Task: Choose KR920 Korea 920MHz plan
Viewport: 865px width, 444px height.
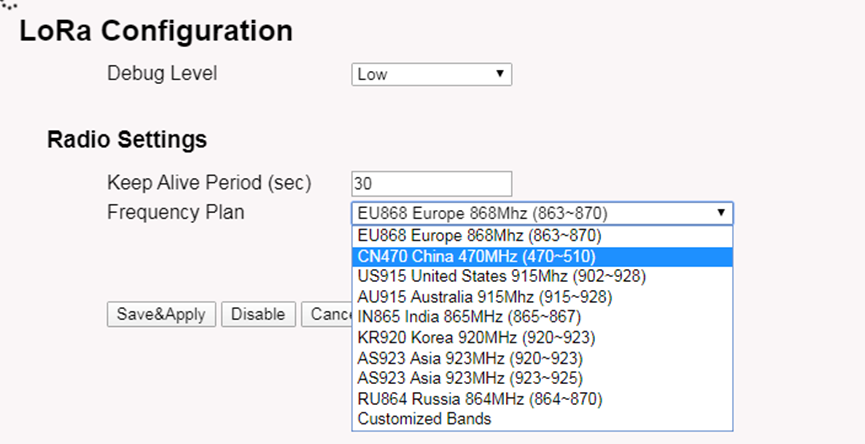Action: pyautogui.click(x=542, y=338)
